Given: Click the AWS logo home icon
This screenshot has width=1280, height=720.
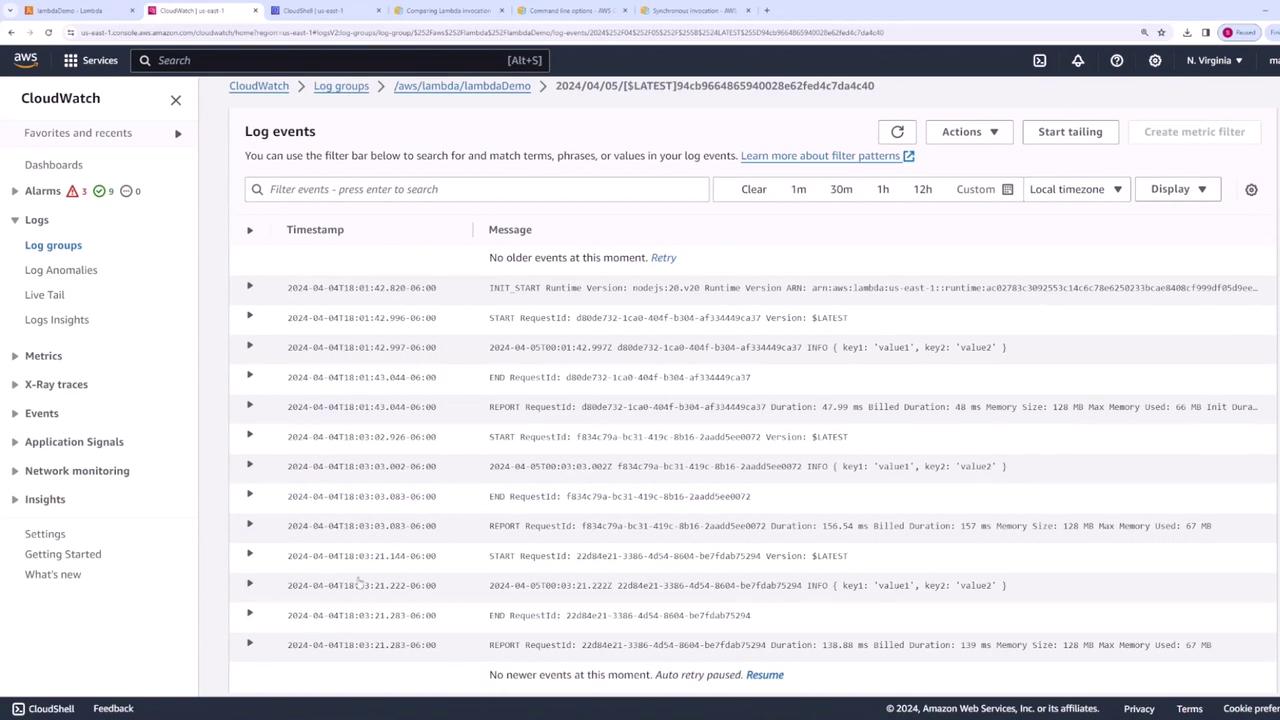Looking at the screenshot, I should [x=26, y=60].
